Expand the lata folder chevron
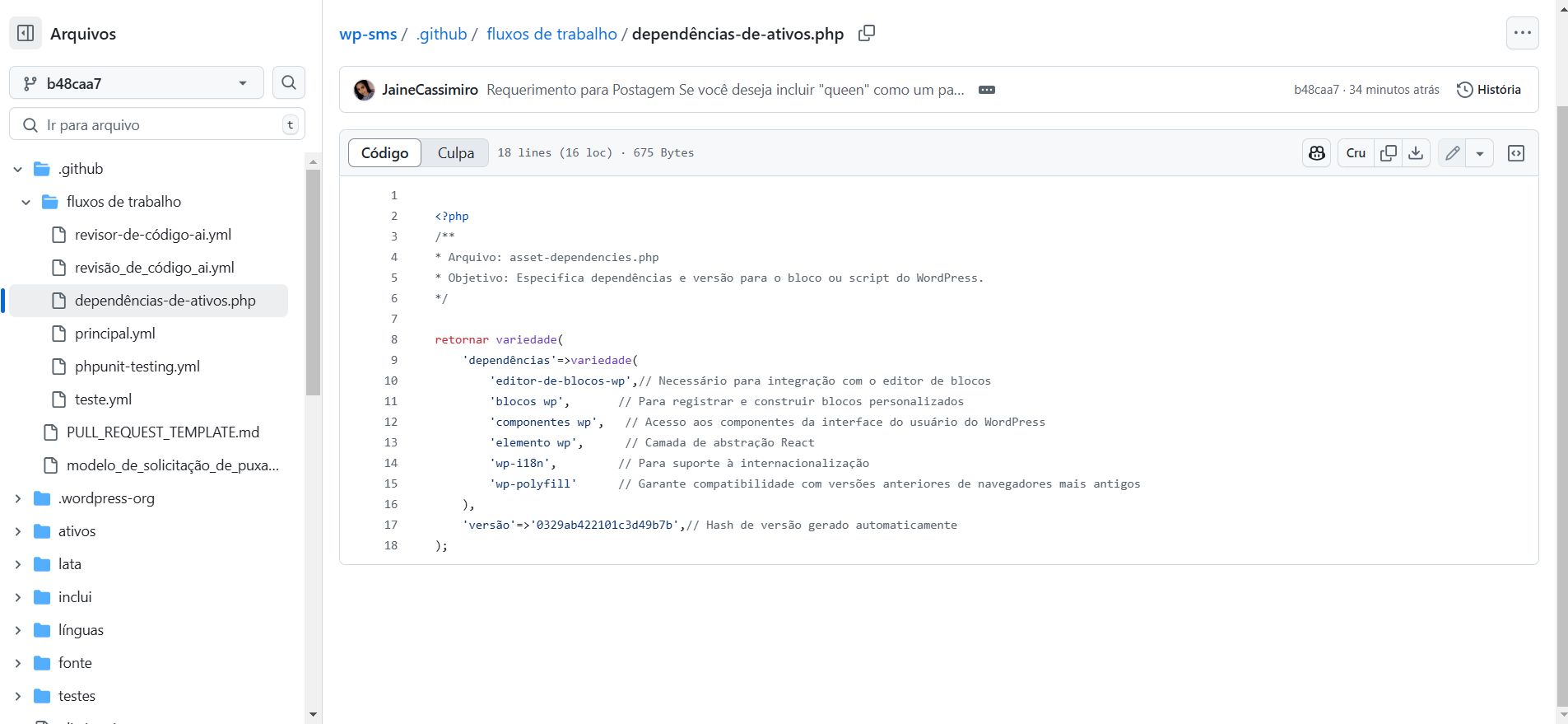The height and width of the screenshot is (724, 1568). point(18,564)
